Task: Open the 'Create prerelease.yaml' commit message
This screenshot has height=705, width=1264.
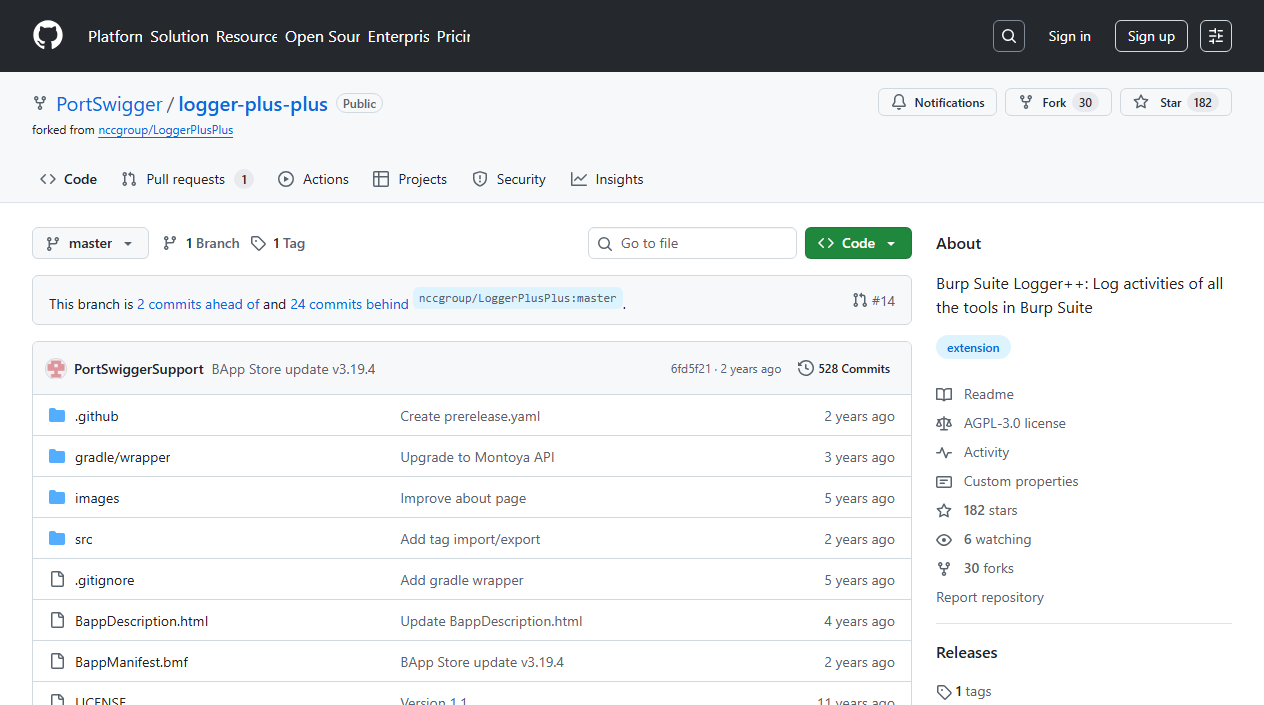Action: (470, 416)
